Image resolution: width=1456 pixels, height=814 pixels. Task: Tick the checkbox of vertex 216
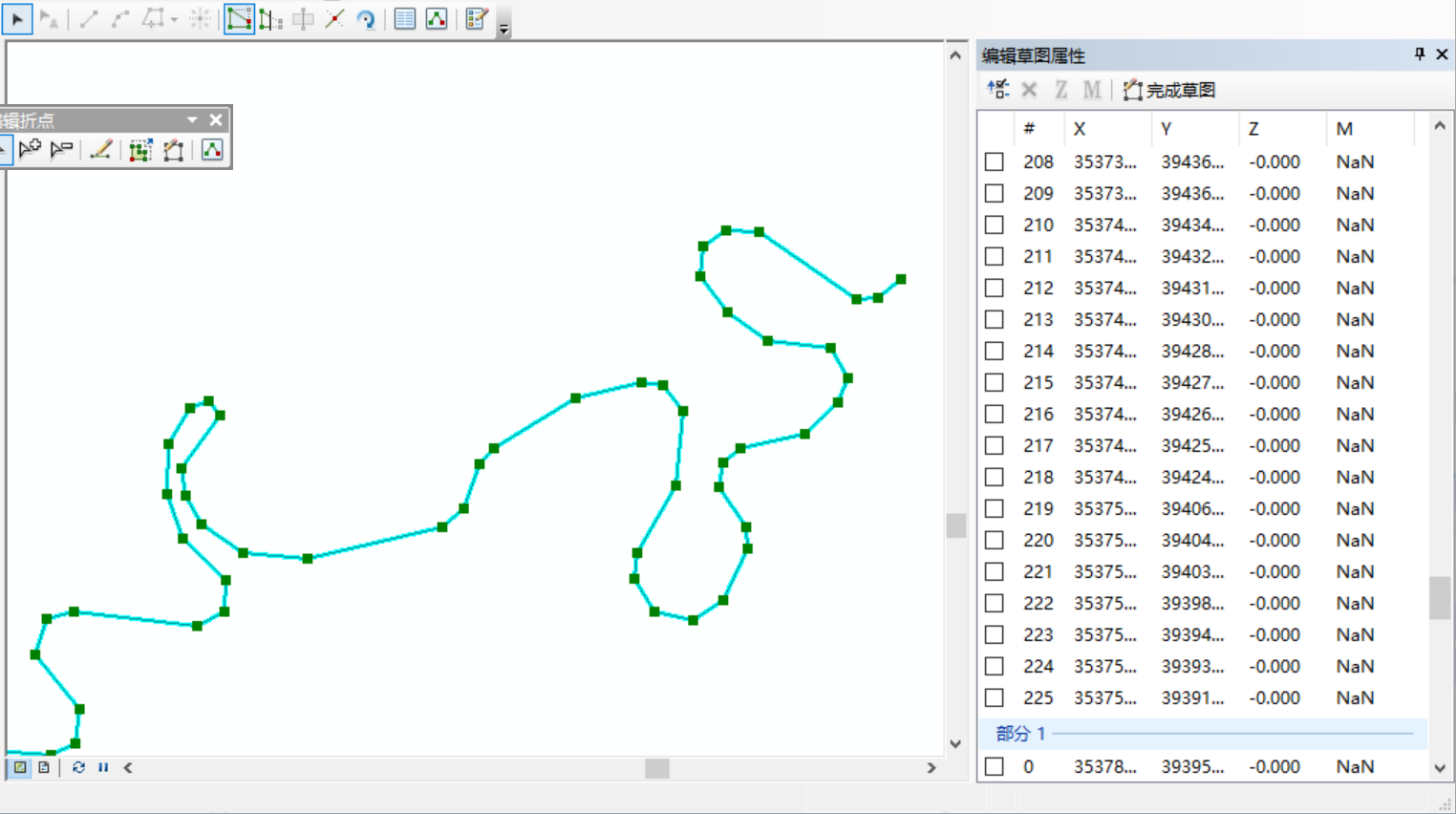coord(995,415)
